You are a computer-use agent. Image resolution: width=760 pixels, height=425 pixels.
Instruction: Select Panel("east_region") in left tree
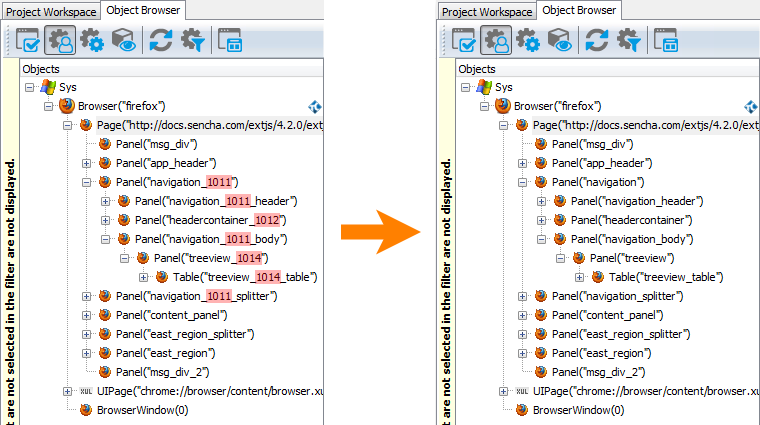pos(166,353)
